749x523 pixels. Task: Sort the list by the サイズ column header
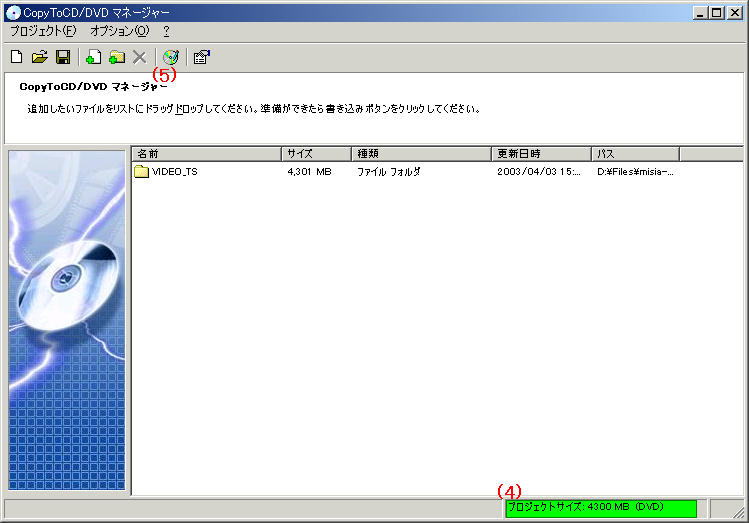click(x=317, y=154)
